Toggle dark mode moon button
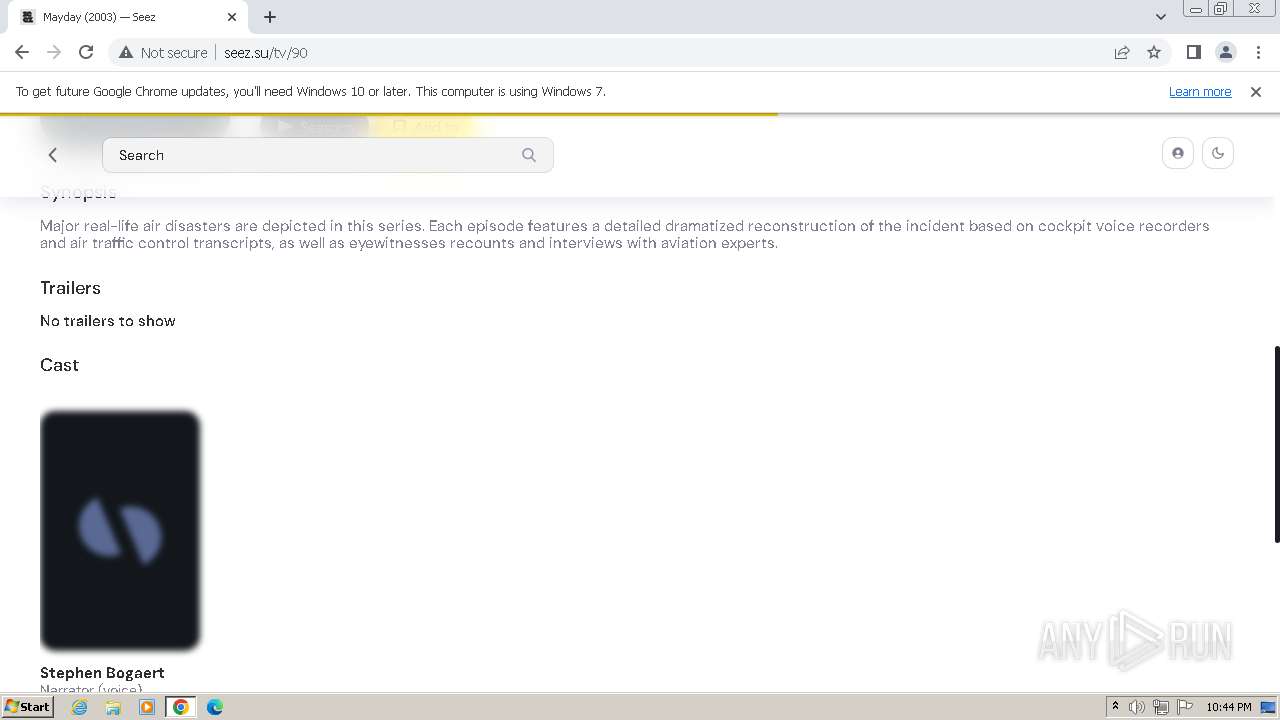The width and height of the screenshot is (1280, 720). point(1218,153)
